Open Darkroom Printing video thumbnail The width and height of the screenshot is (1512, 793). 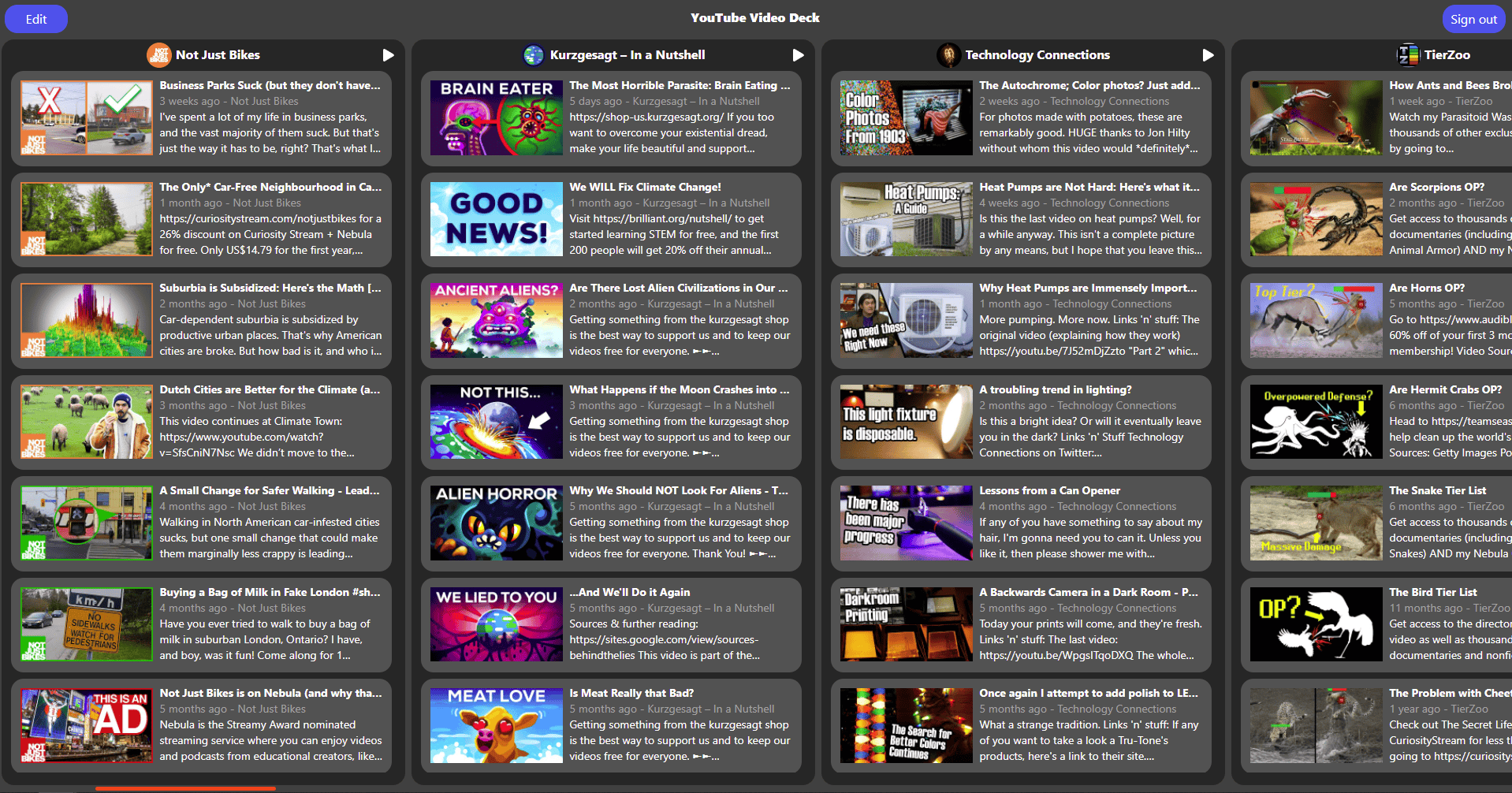pyautogui.click(x=907, y=624)
